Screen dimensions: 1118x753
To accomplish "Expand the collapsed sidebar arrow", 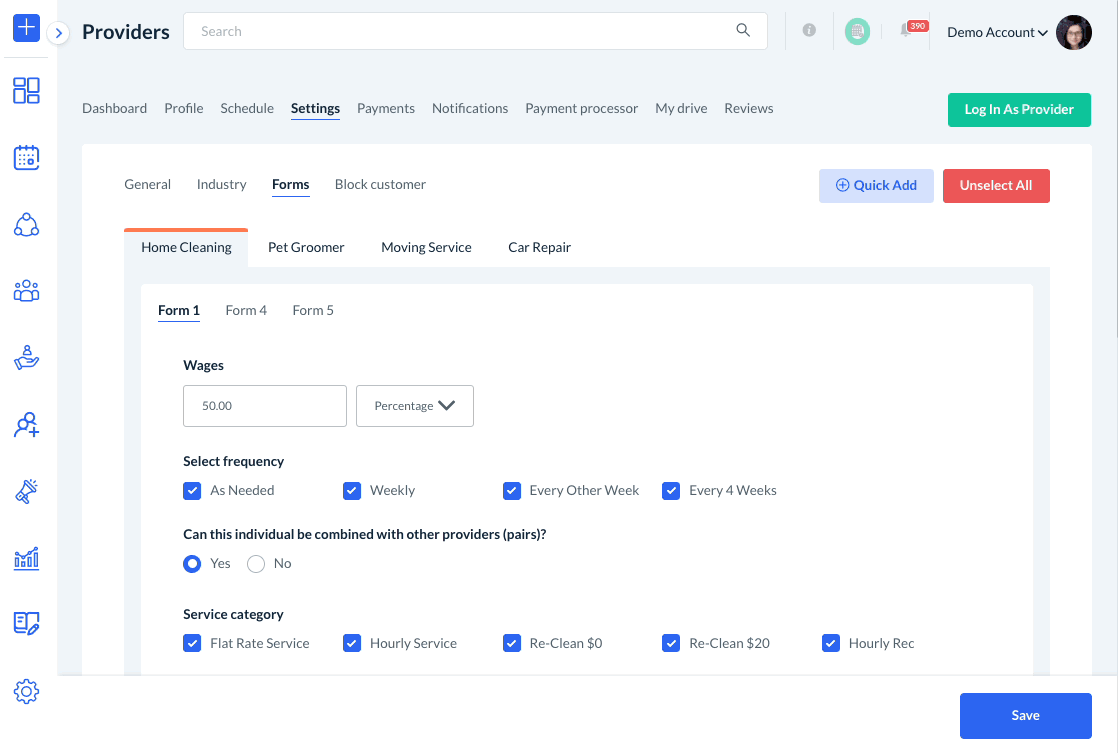I will [x=59, y=33].
